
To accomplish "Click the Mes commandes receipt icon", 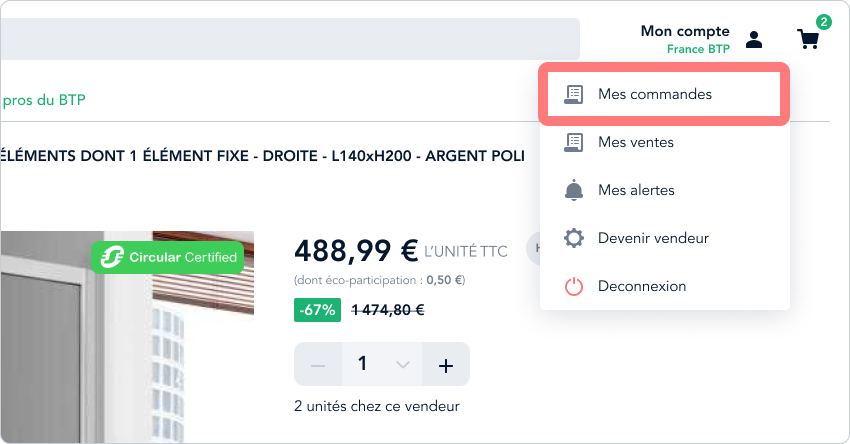I will coord(574,94).
